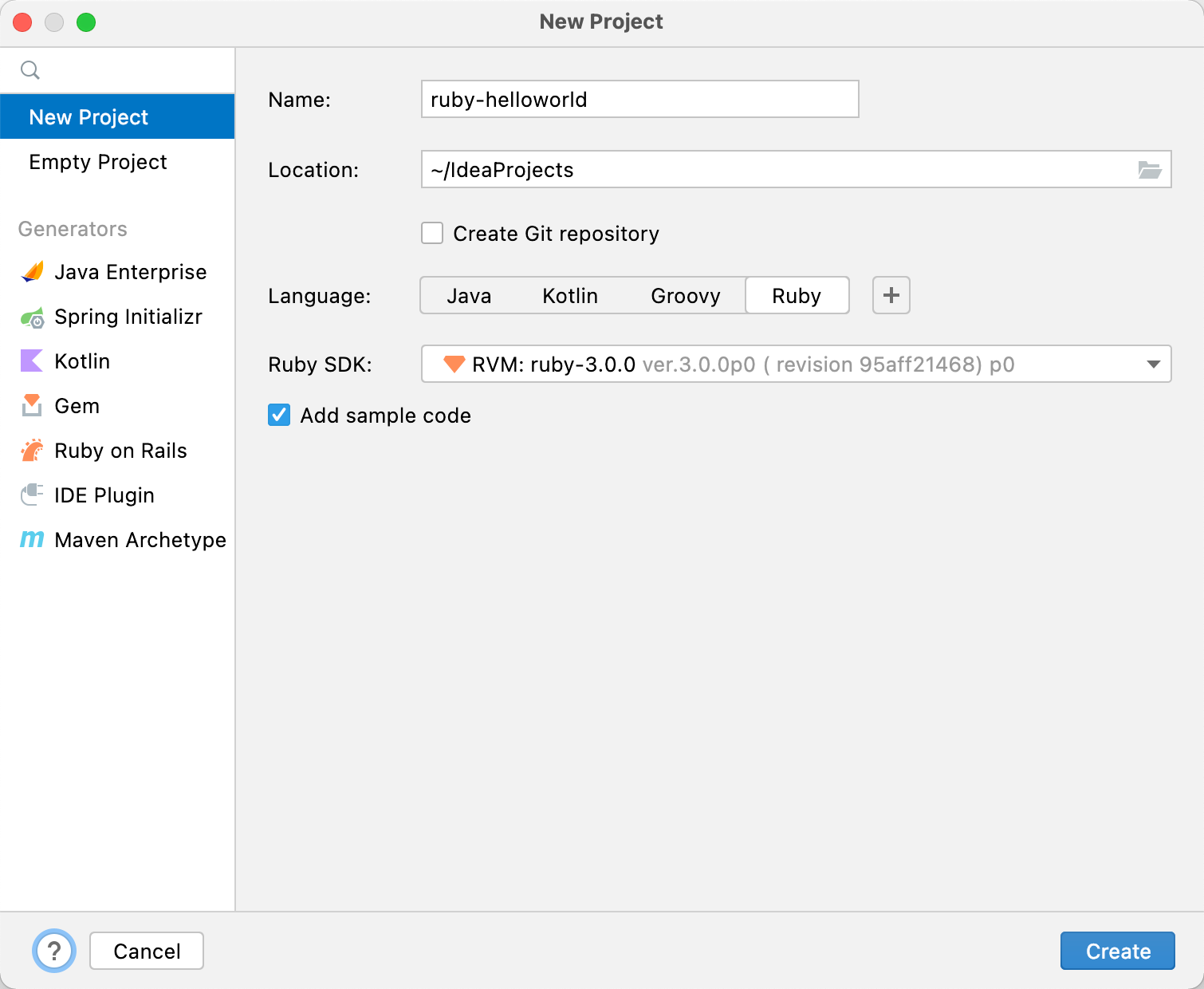This screenshot has height=989, width=1204.
Task: Select Kotlin language option
Action: point(570,296)
